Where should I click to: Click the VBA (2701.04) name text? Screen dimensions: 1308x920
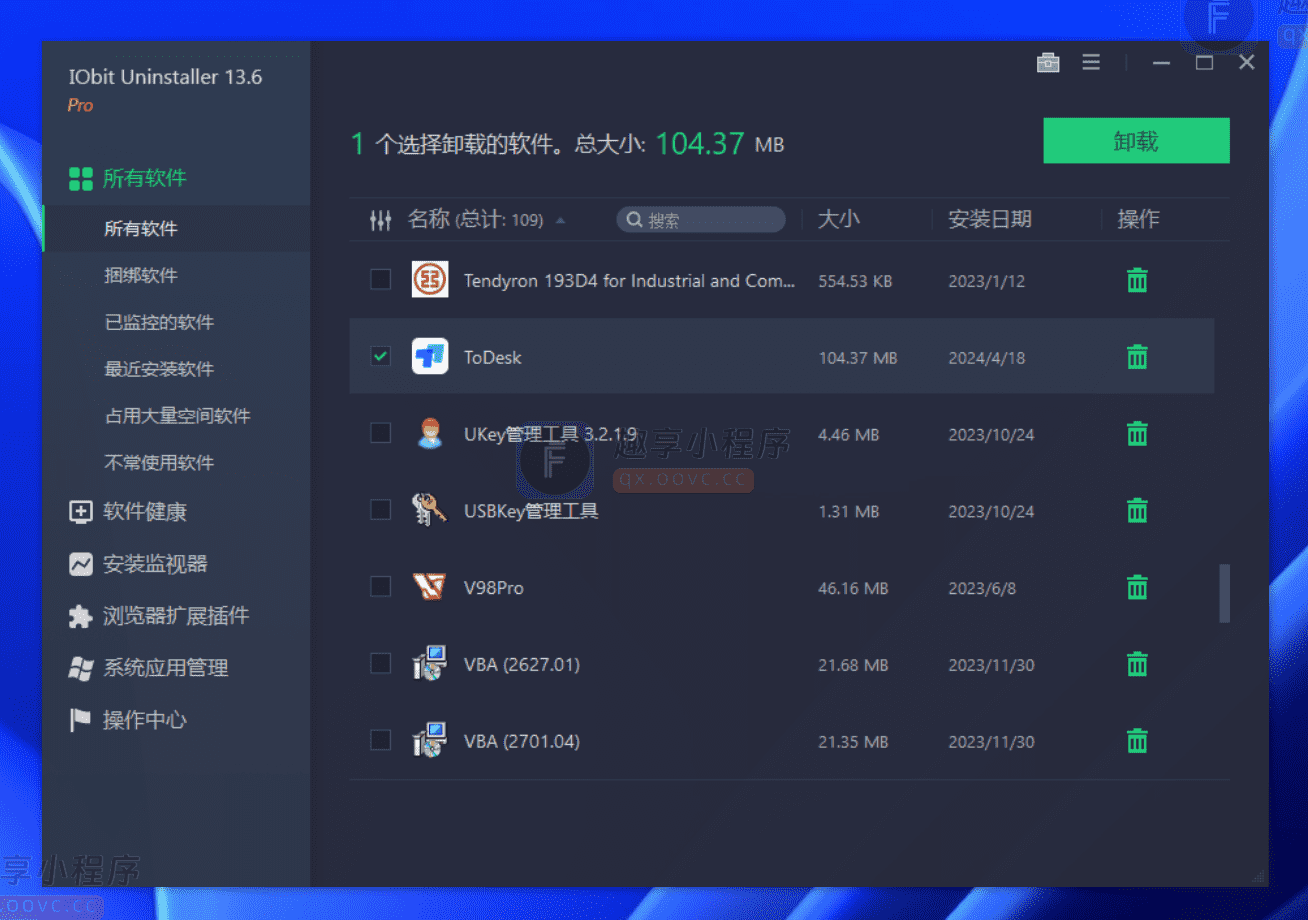point(522,742)
